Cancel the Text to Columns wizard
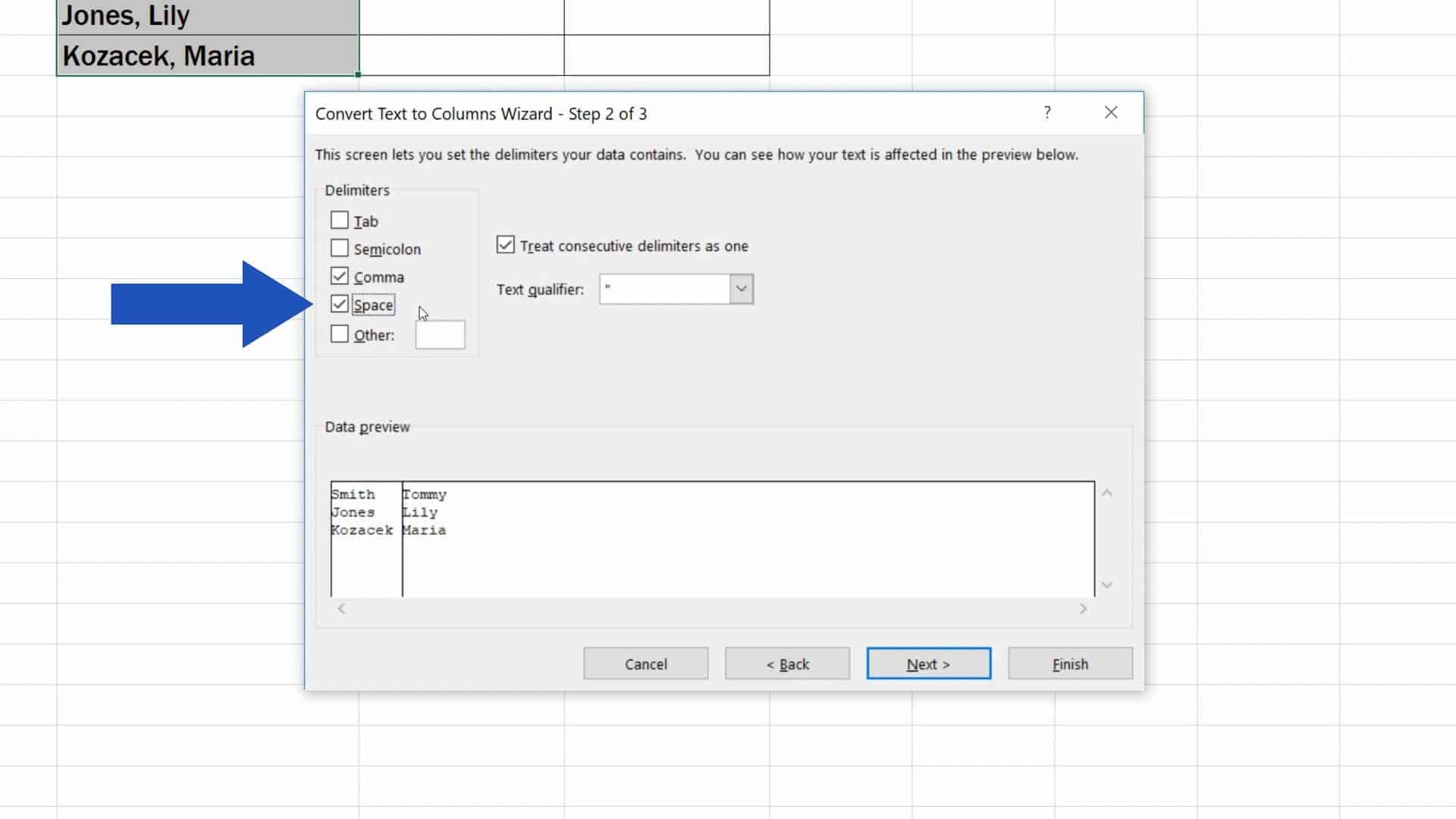This screenshot has height=819, width=1456. point(645,663)
